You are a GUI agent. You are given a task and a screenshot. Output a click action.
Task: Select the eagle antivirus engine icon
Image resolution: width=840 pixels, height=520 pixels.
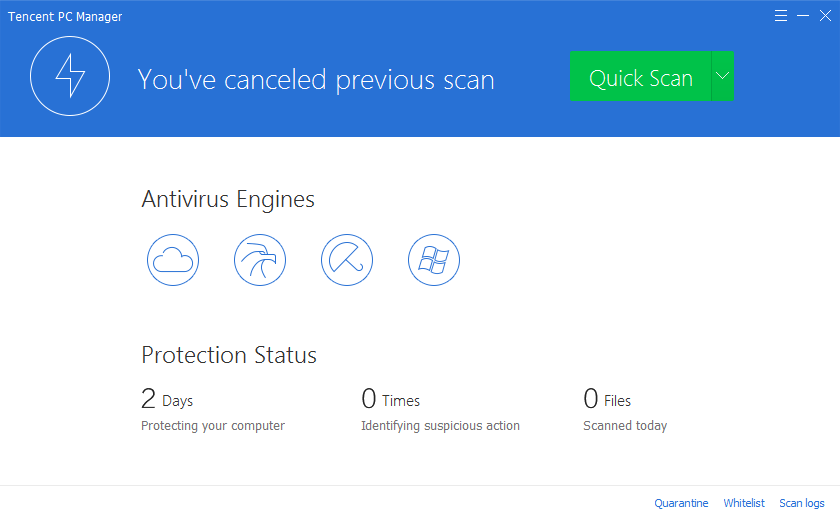click(260, 261)
